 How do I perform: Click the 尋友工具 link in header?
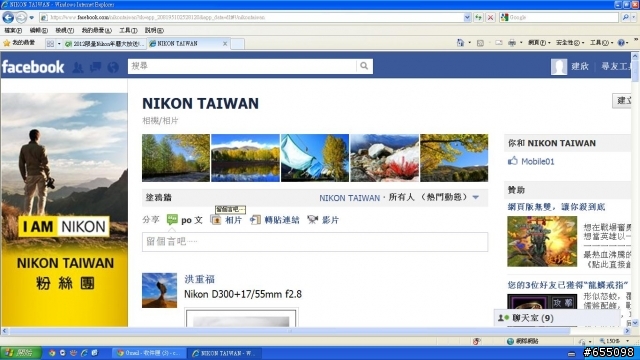[616, 67]
